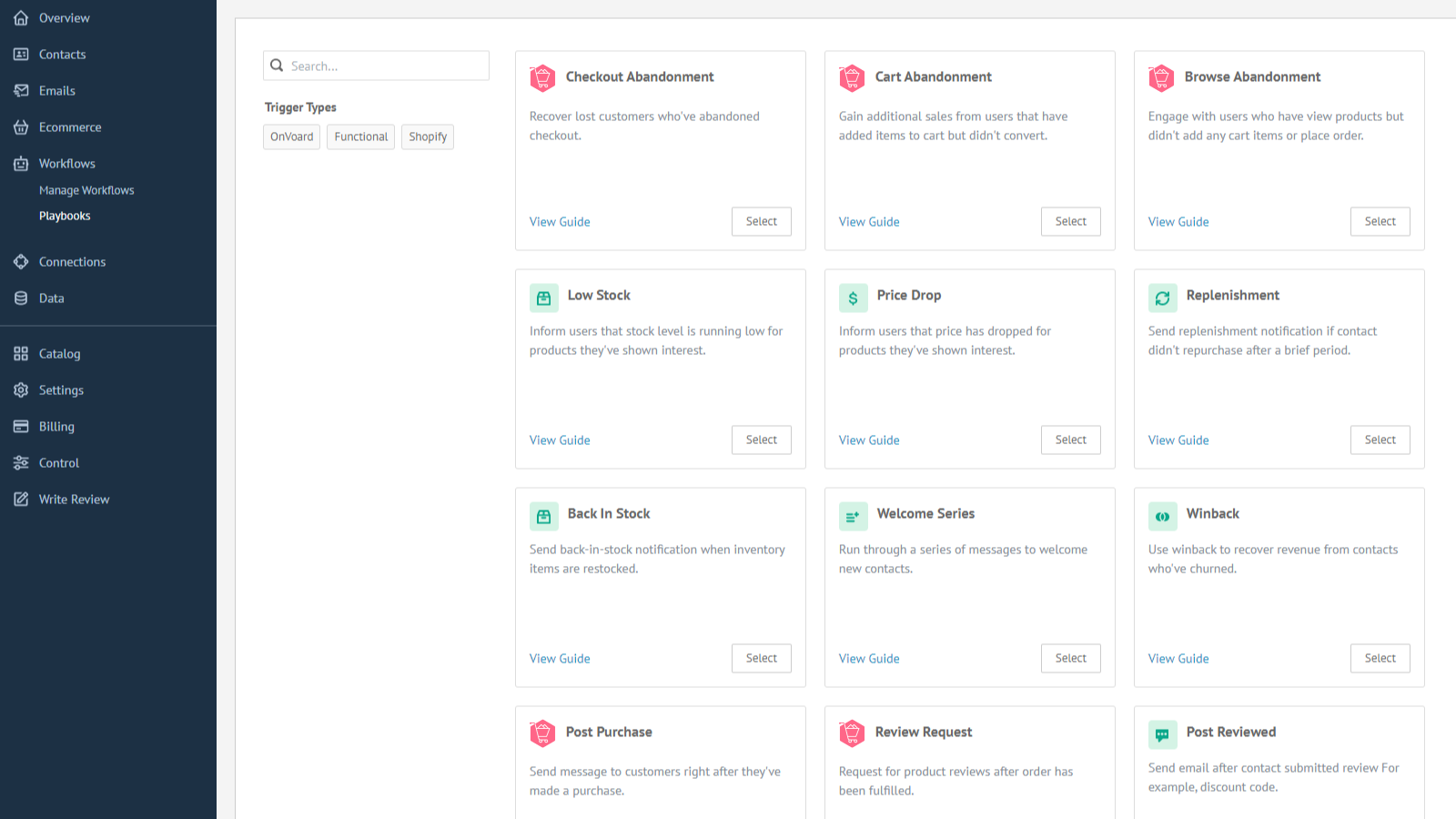Select the Checkout Abandonment playbook
This screenshot has height=819, width=1456.
click(x=762, y=221)
